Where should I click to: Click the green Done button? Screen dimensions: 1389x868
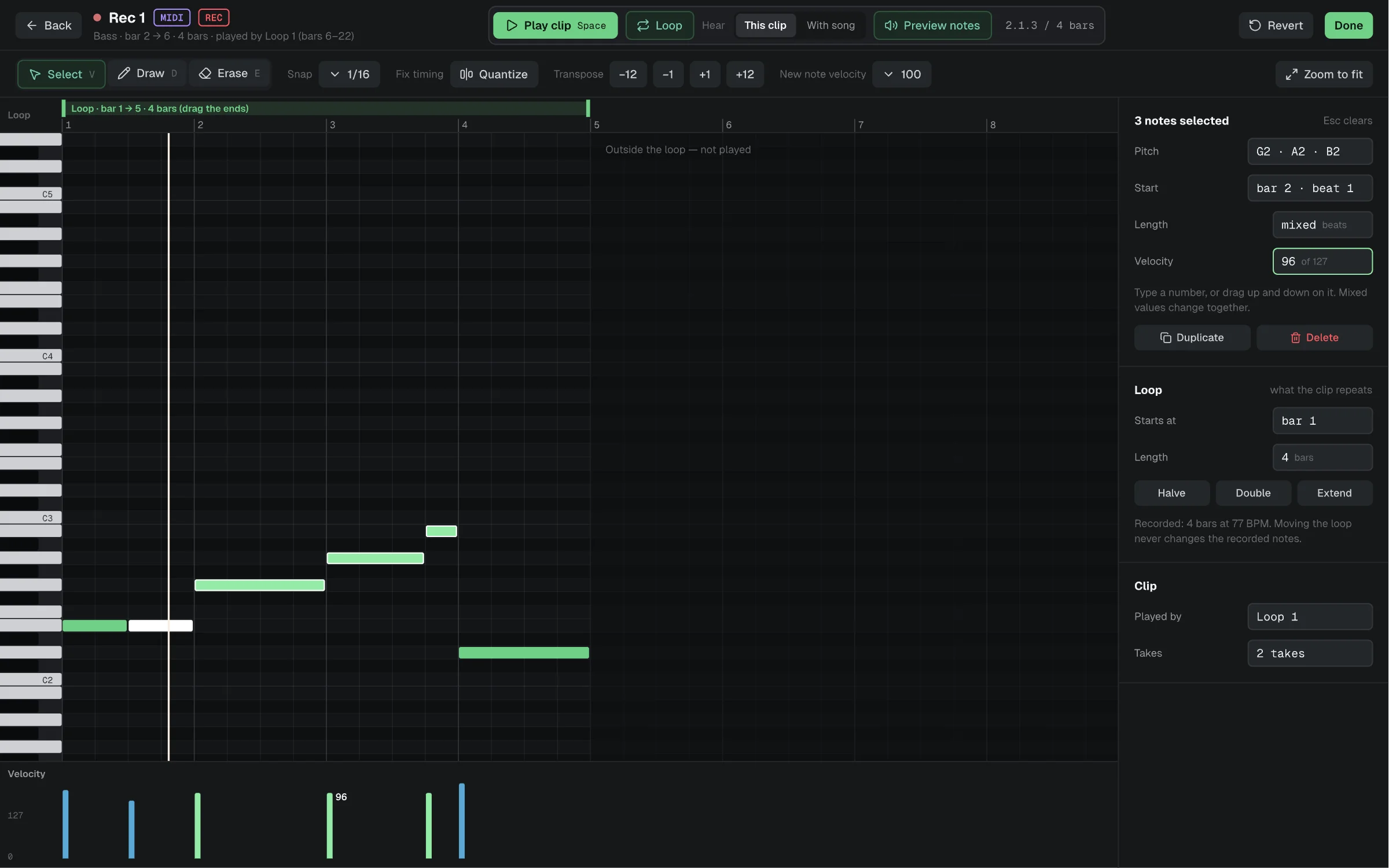click(x=1348, y=25)
